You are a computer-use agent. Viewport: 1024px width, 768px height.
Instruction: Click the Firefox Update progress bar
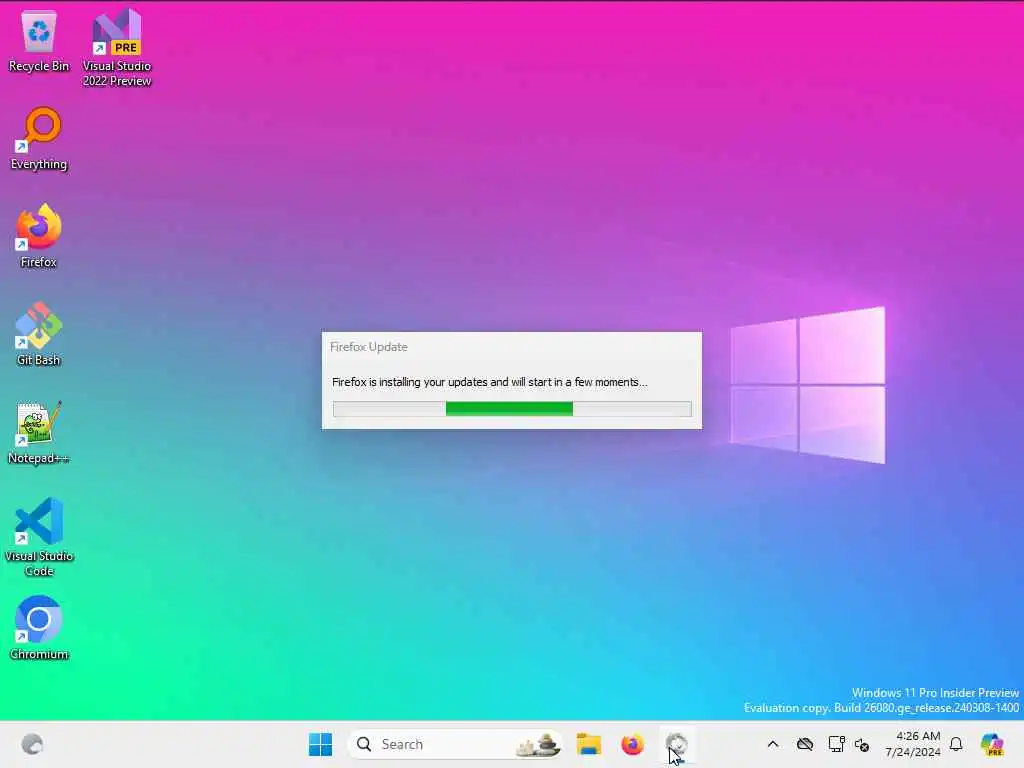[x=512, y=409]
